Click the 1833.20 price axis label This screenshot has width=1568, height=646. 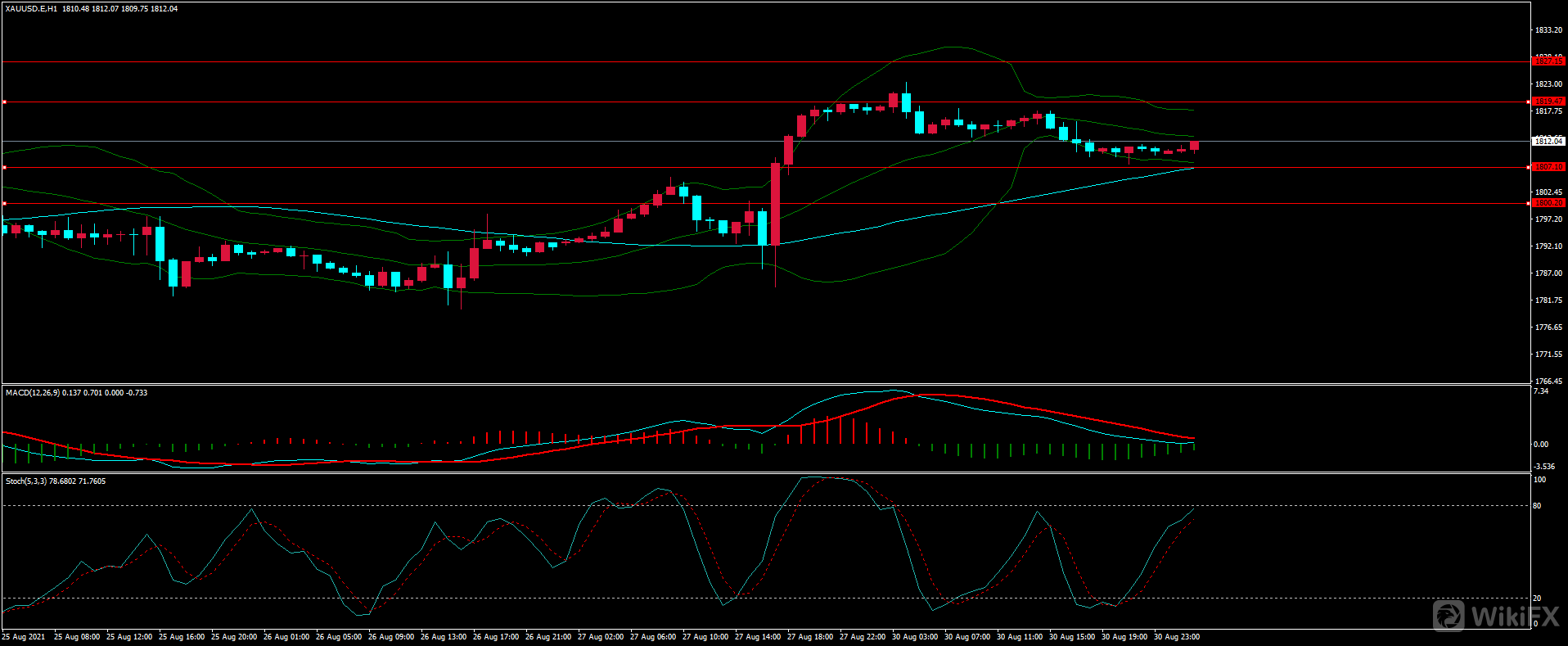(x=1548, y=30)
